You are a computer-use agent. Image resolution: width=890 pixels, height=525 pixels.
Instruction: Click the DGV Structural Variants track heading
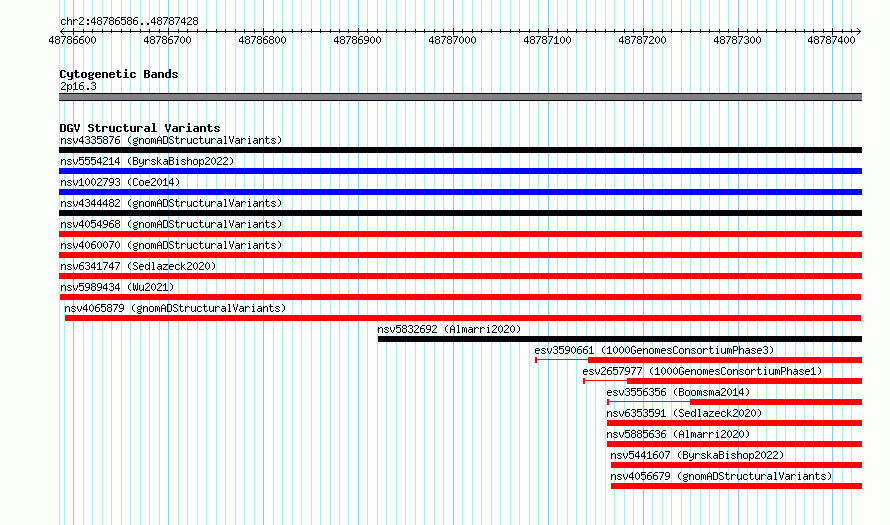tap(140, 128)
